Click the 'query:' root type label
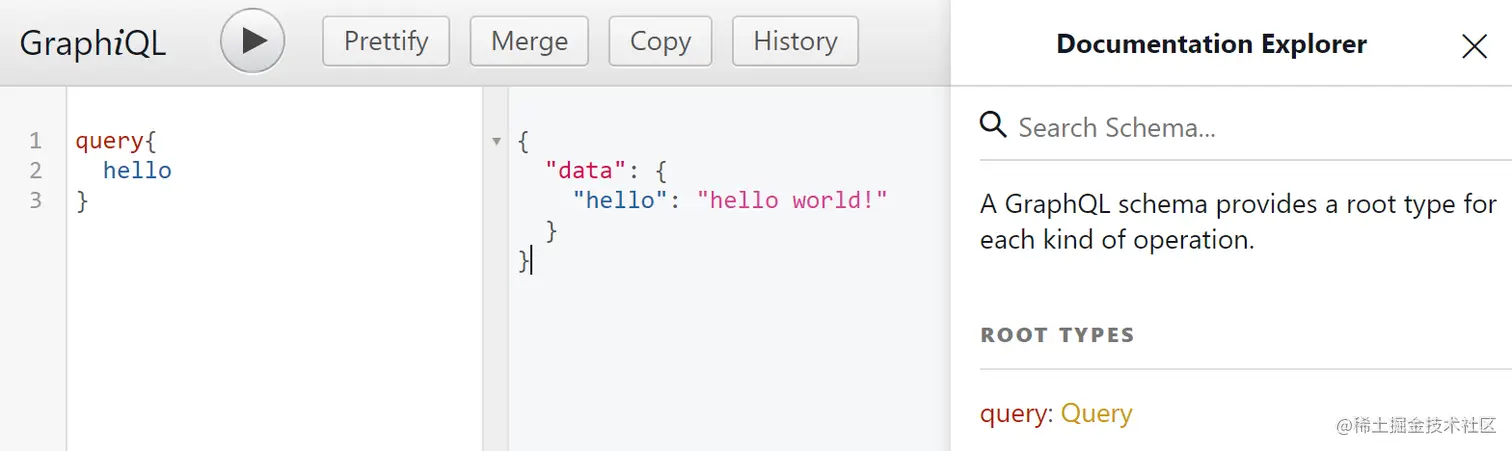1512x451 pixels. [x=1016, y=413]
